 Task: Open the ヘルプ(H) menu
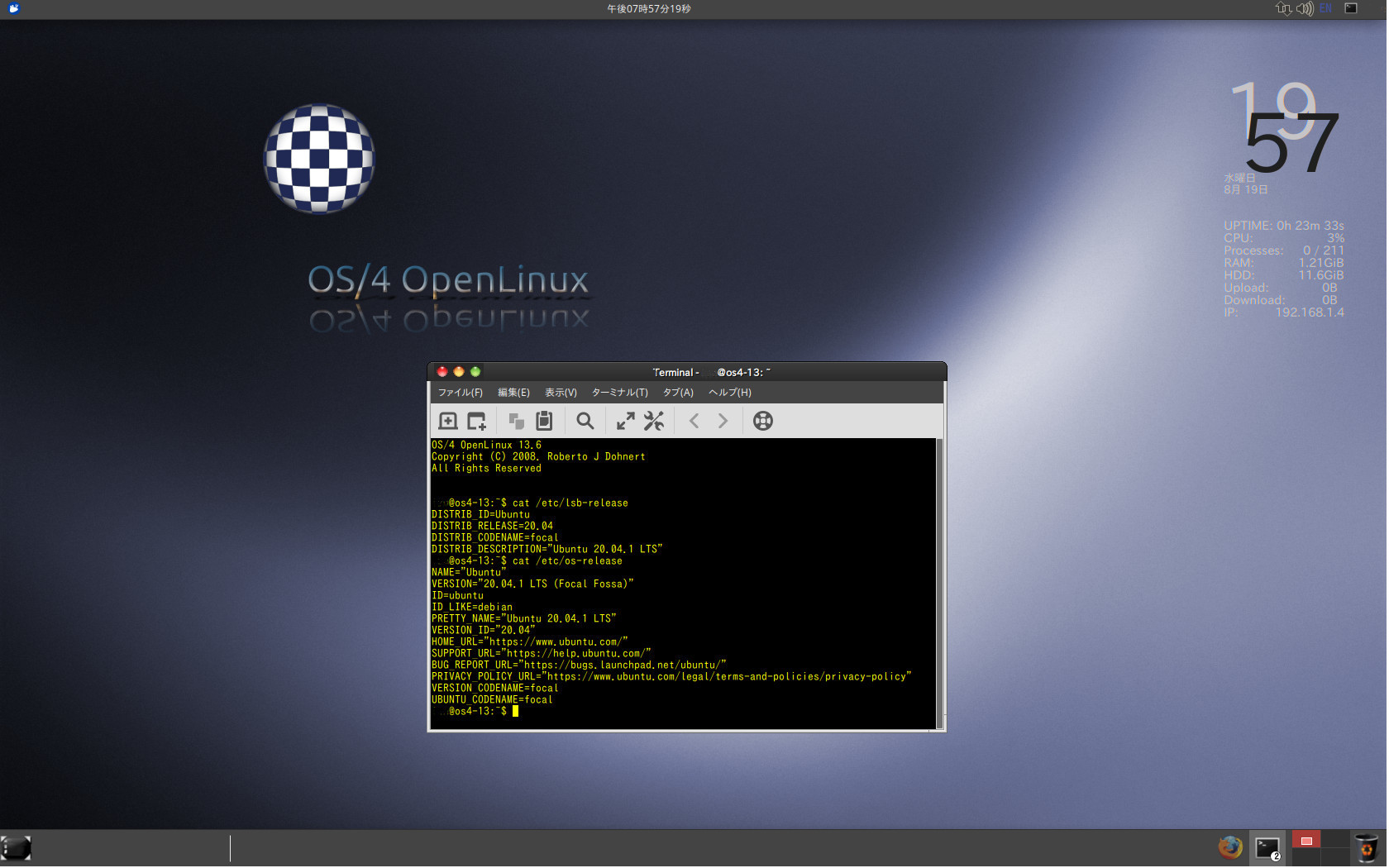(x=730, y=393)
